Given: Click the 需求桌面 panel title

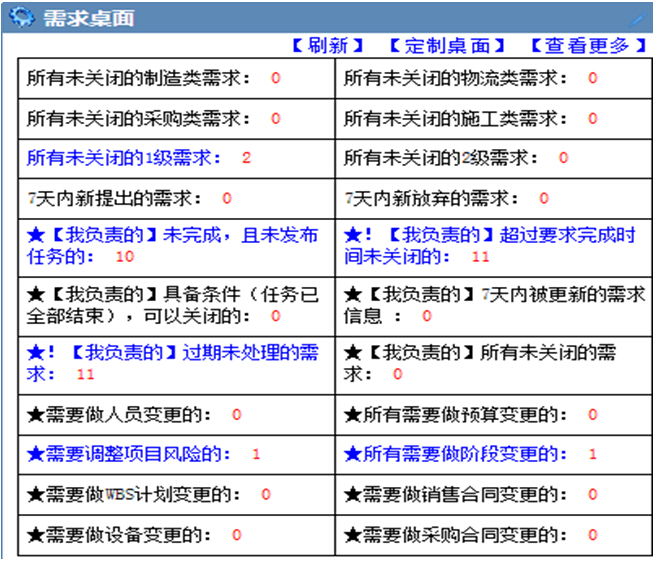Looking at the screenshot, I should (89, 19).
